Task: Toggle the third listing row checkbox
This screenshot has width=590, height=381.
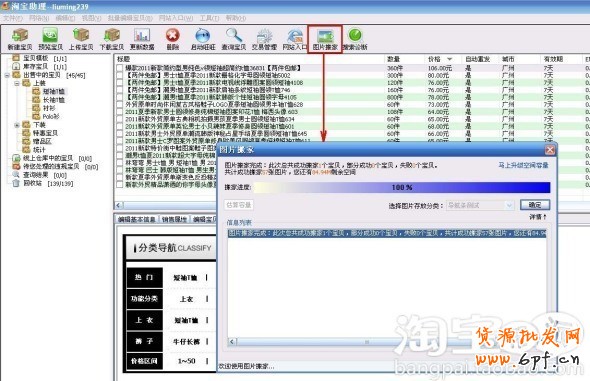Action: pos(120,82)
